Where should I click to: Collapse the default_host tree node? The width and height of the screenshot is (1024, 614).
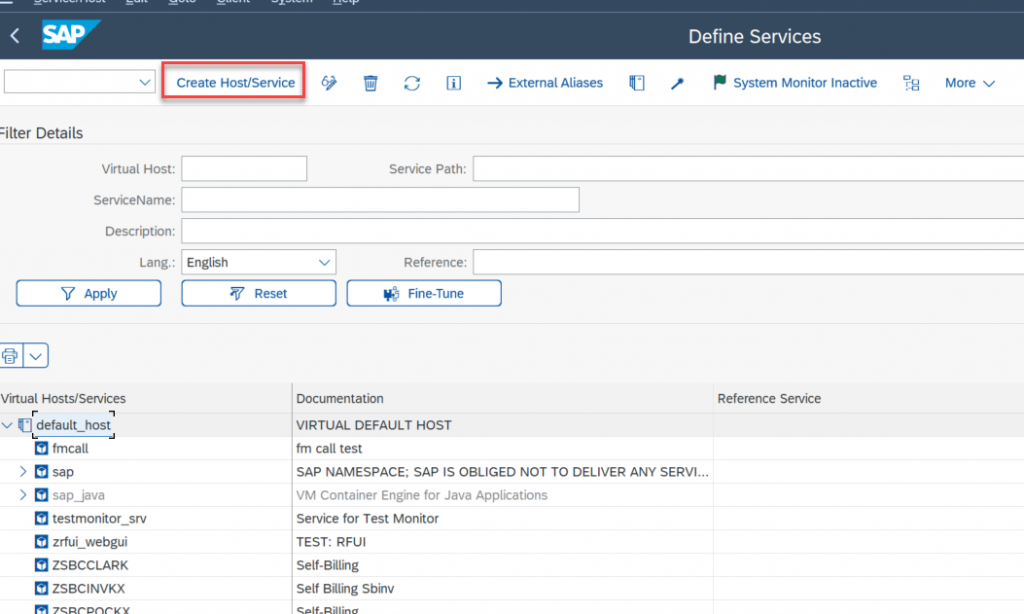pyautogui.click(x=7, y=425)
